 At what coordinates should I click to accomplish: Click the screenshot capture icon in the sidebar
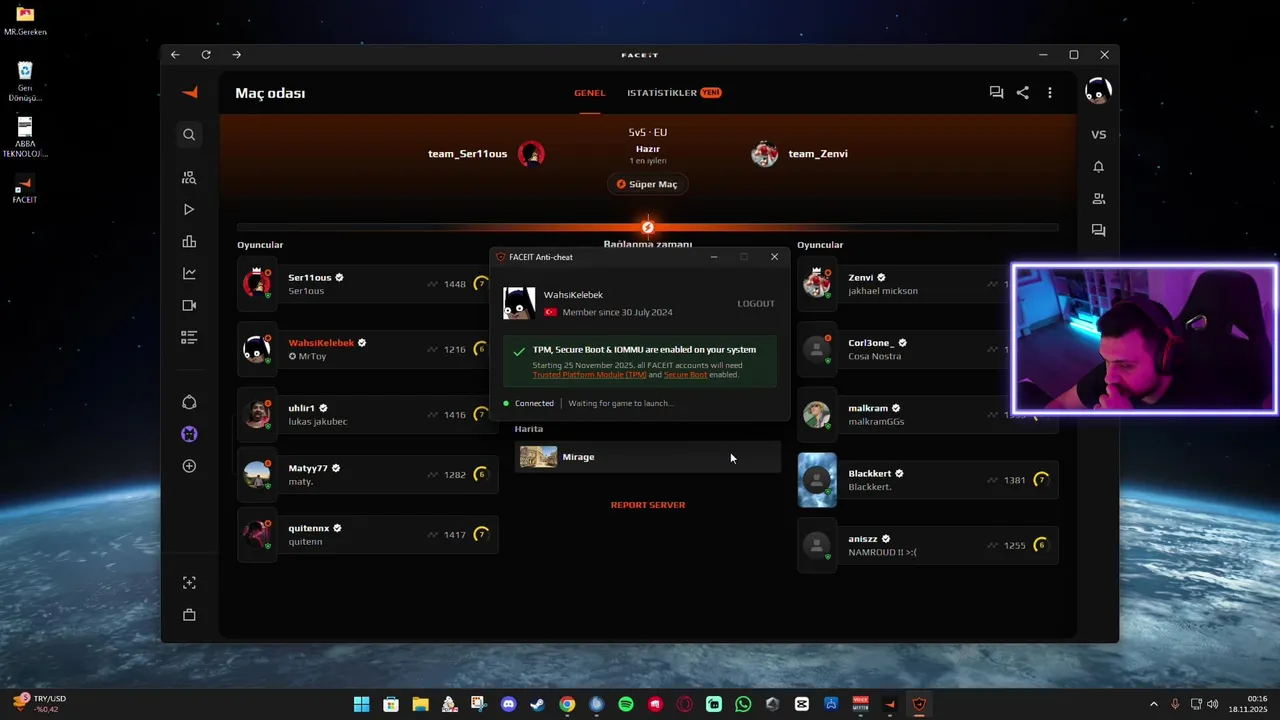tap(189, 583)
